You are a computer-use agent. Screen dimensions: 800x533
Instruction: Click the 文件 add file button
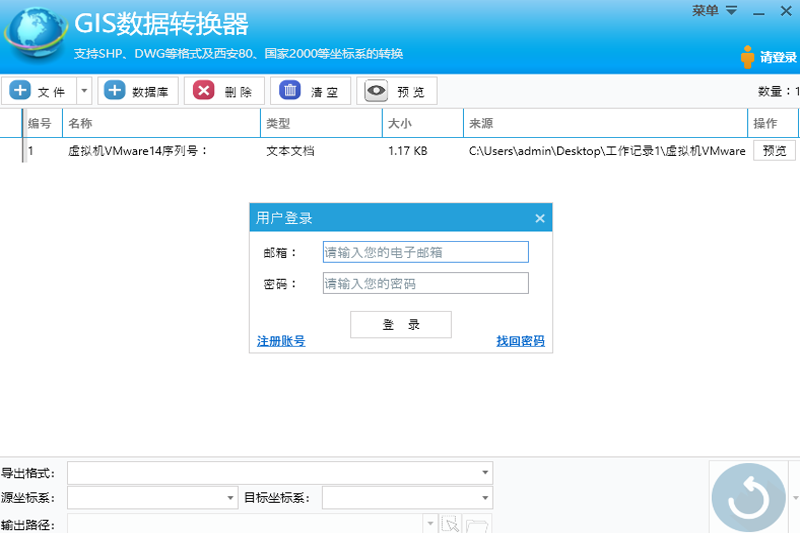click(x=39, y=91)
